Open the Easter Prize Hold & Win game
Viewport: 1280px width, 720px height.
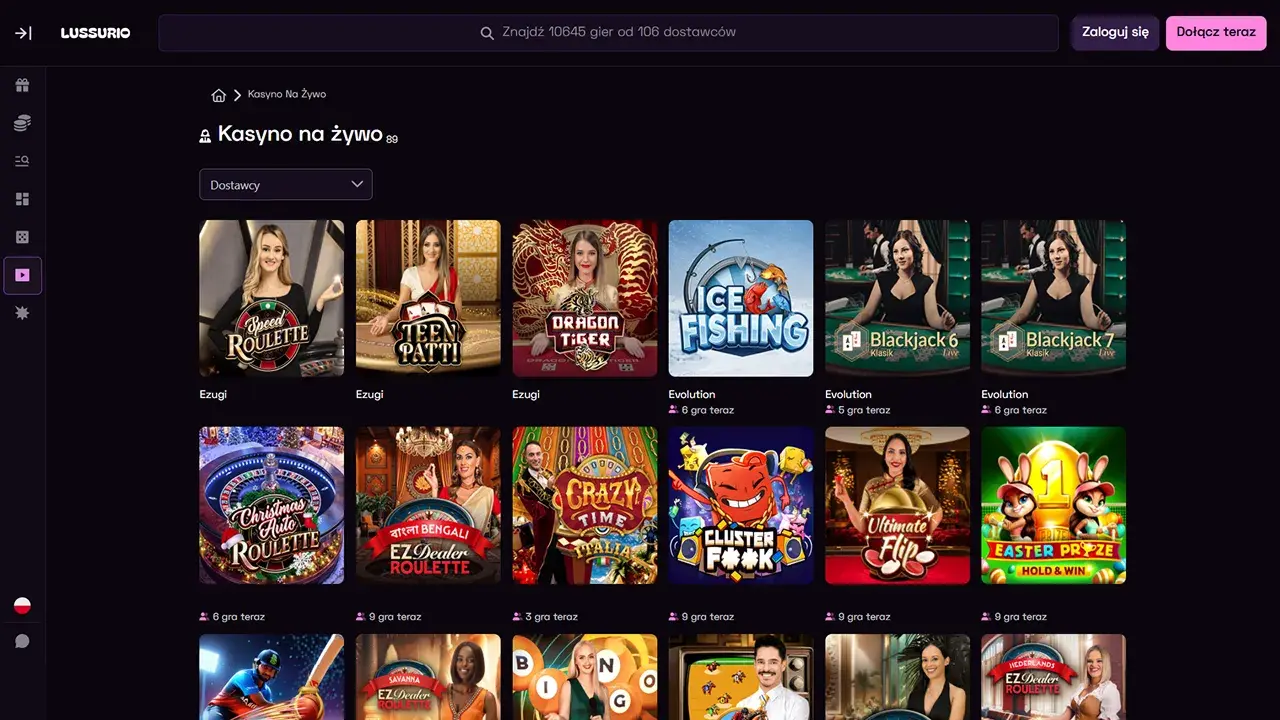[1054, 505]
